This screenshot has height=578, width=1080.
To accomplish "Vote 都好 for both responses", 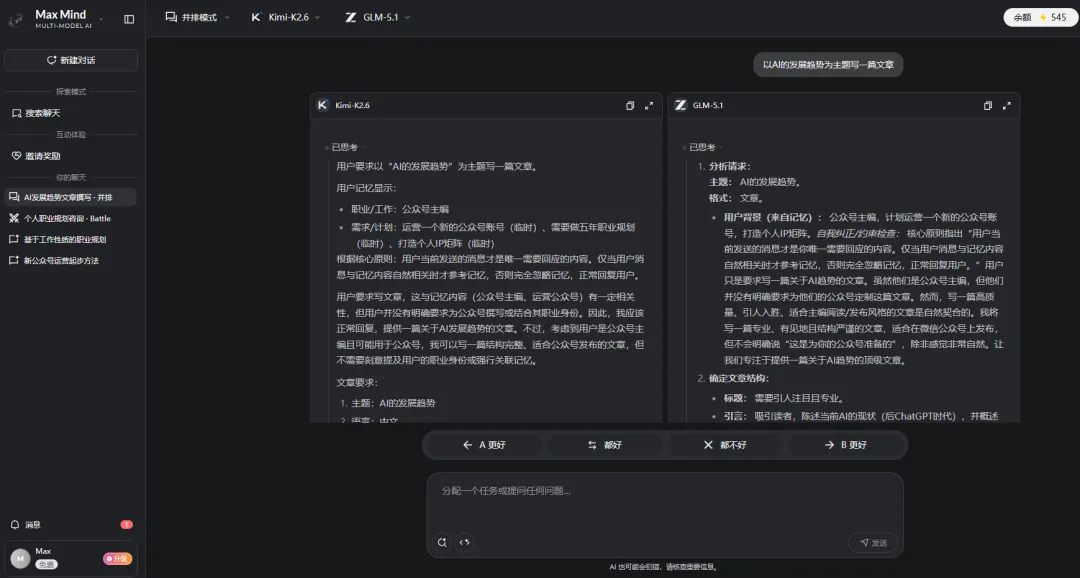I will [605, 445].
